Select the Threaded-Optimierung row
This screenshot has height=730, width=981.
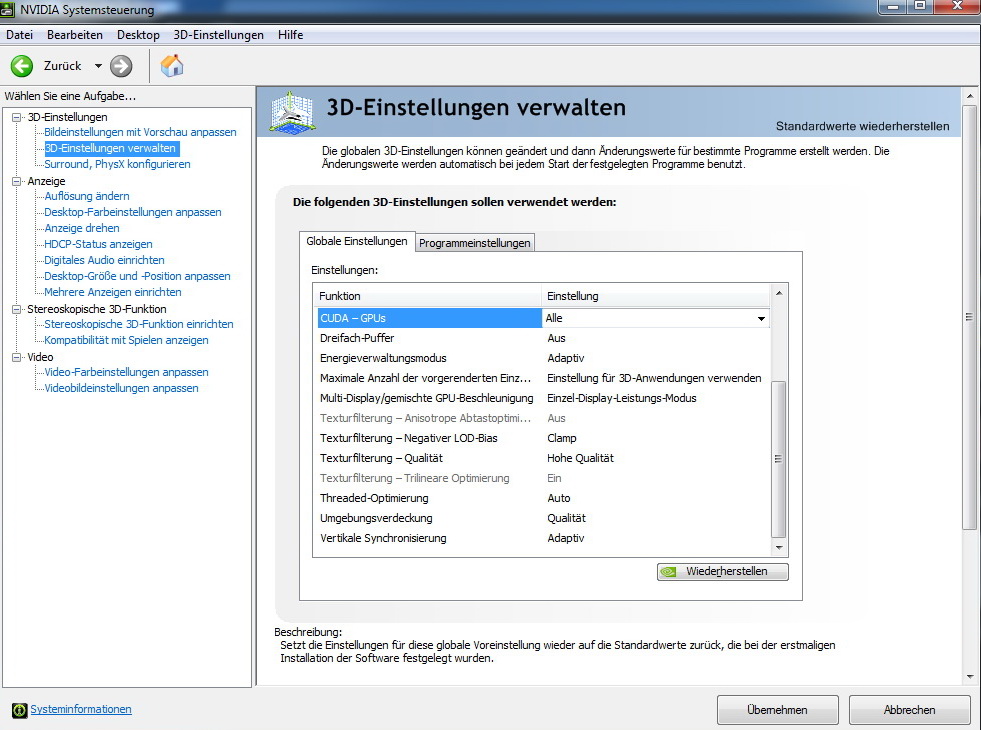coord(543,498)
